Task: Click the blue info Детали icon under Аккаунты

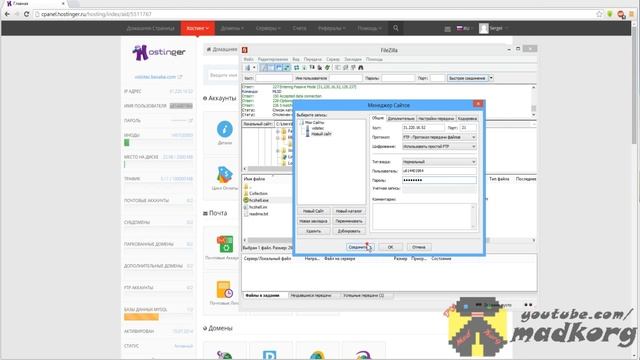Action: [x=224, y=129]
